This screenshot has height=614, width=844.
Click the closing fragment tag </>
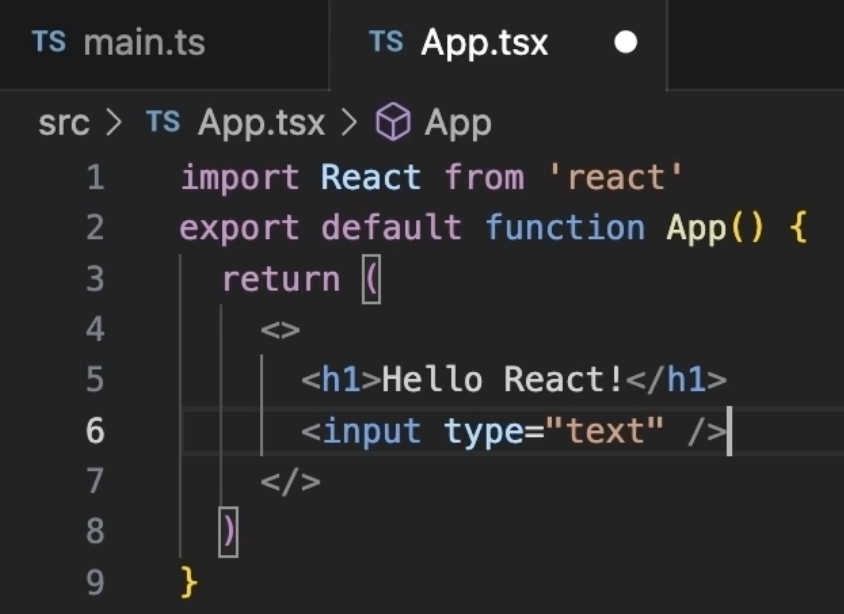(291, 482)
